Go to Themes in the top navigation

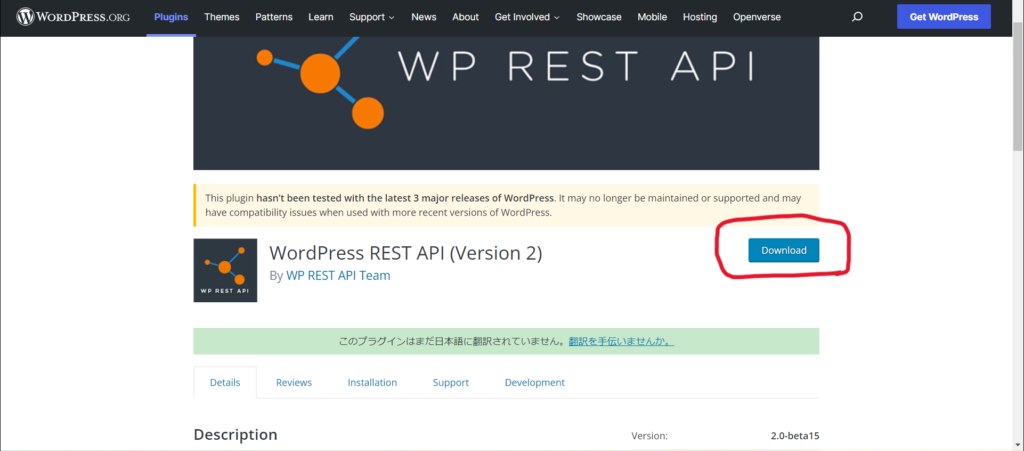(x=221, y=17)
